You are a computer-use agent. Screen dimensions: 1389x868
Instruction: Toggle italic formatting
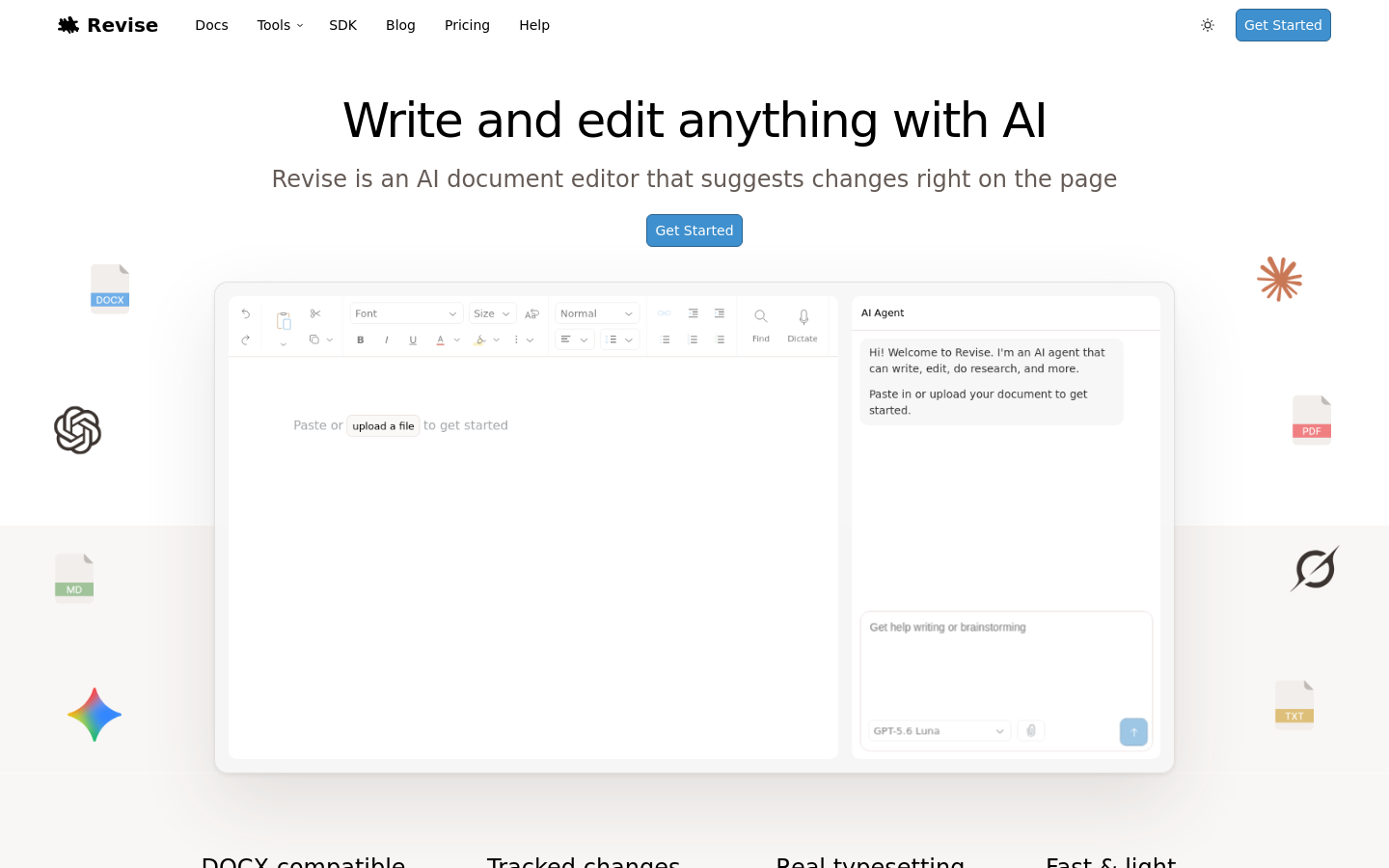pyautogui.click(x=387, y=339)
